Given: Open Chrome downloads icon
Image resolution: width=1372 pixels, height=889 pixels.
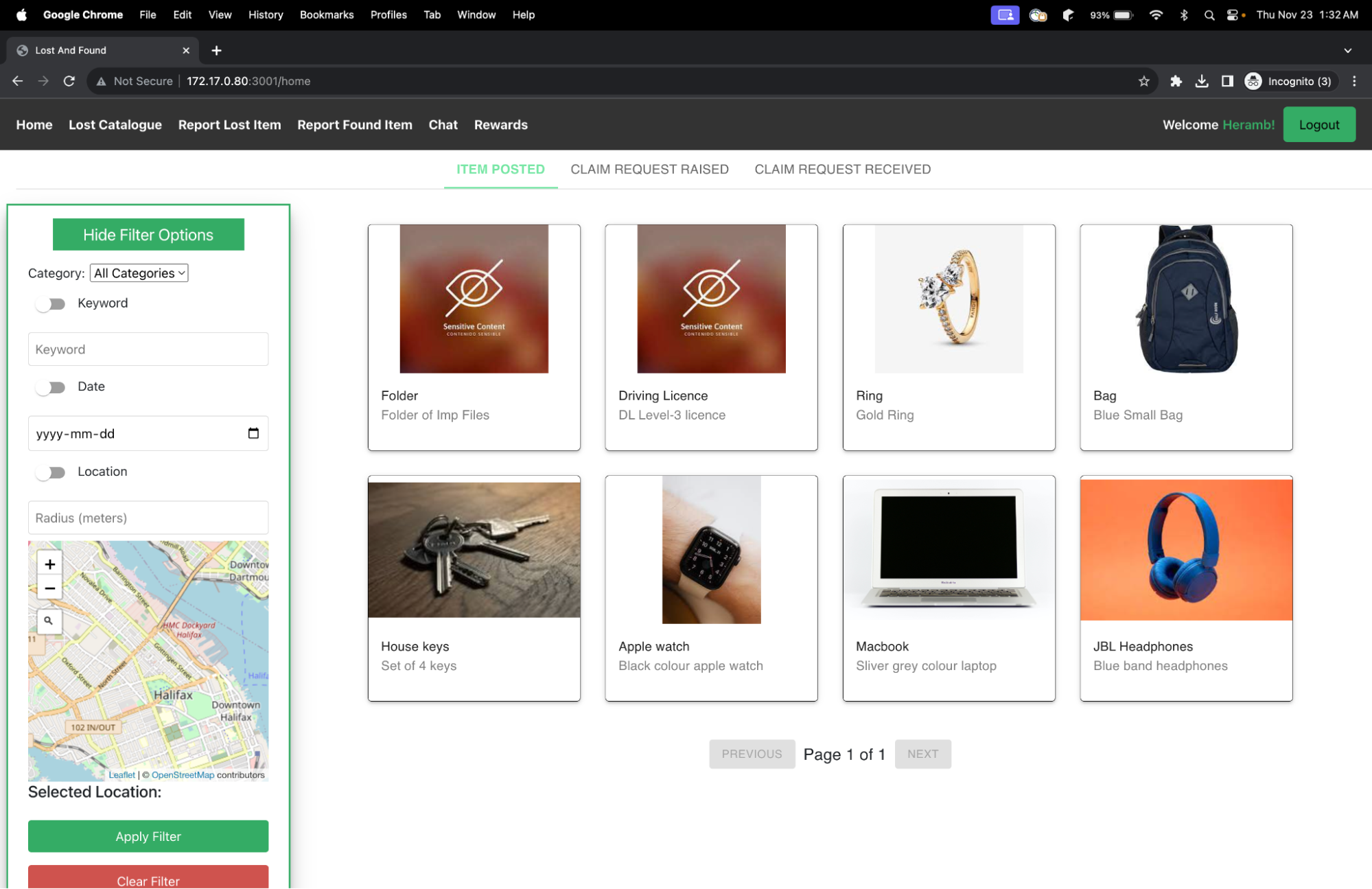Looking at the screenshot, I should 1201,81.
